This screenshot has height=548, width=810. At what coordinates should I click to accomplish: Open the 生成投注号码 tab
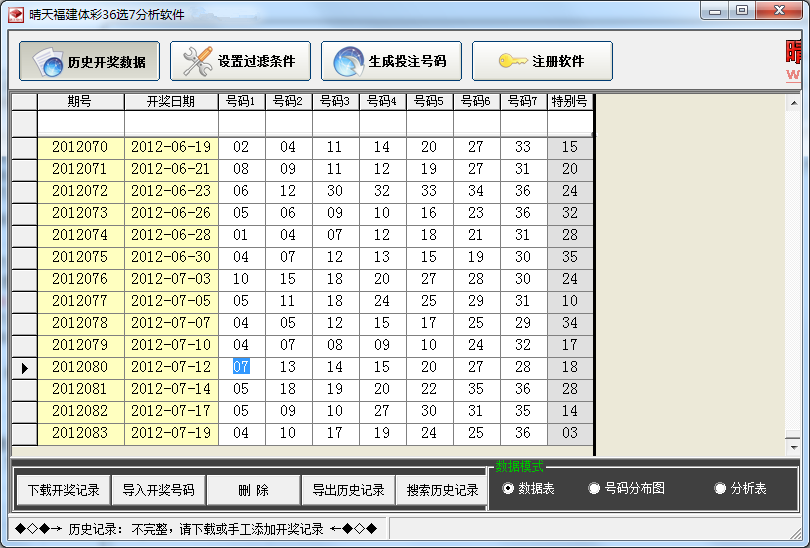pos(391,61)
